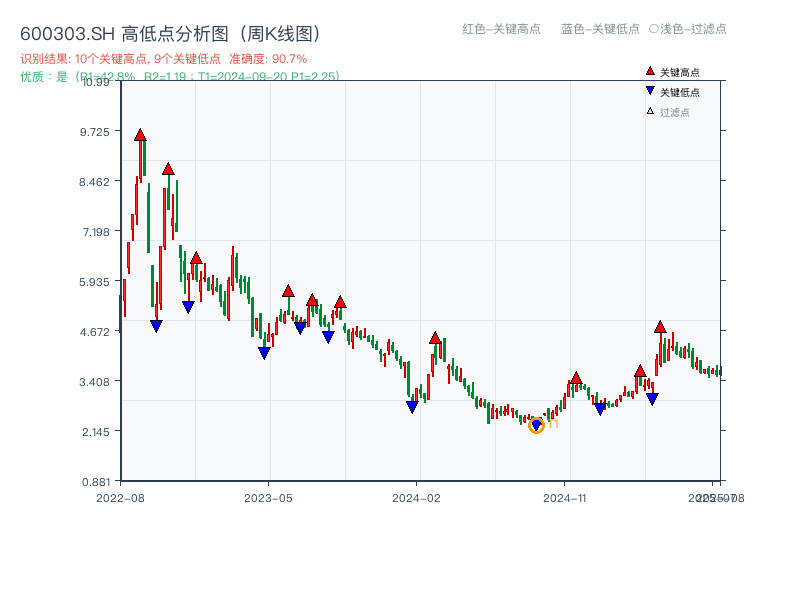Click the rightmost red peak marker on chart
Viewport: 800px width, 600px height.
[661, 326]
